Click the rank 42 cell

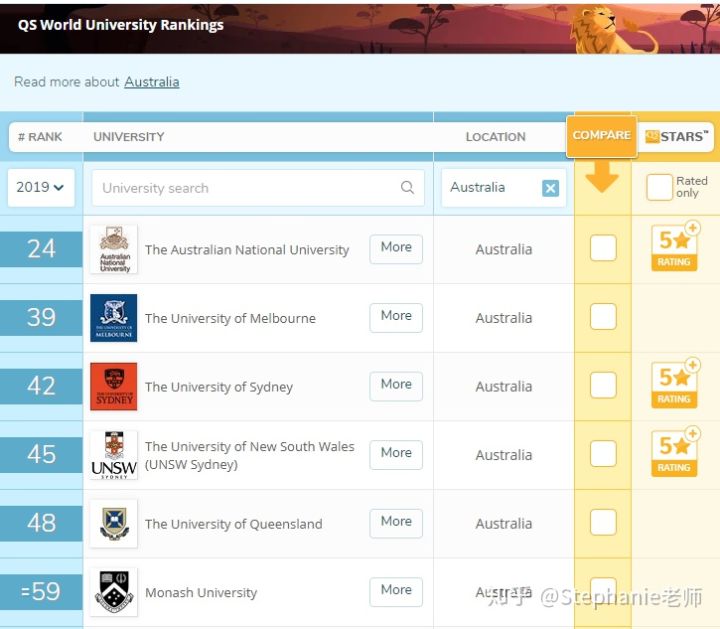tap(41, 386)
